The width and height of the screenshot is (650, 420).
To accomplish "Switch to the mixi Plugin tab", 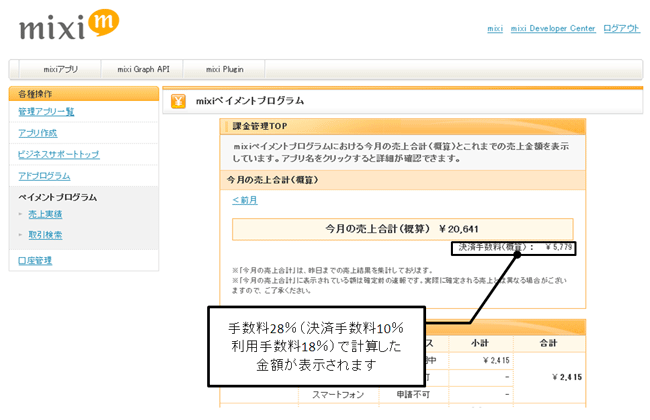I will [224, 69].
